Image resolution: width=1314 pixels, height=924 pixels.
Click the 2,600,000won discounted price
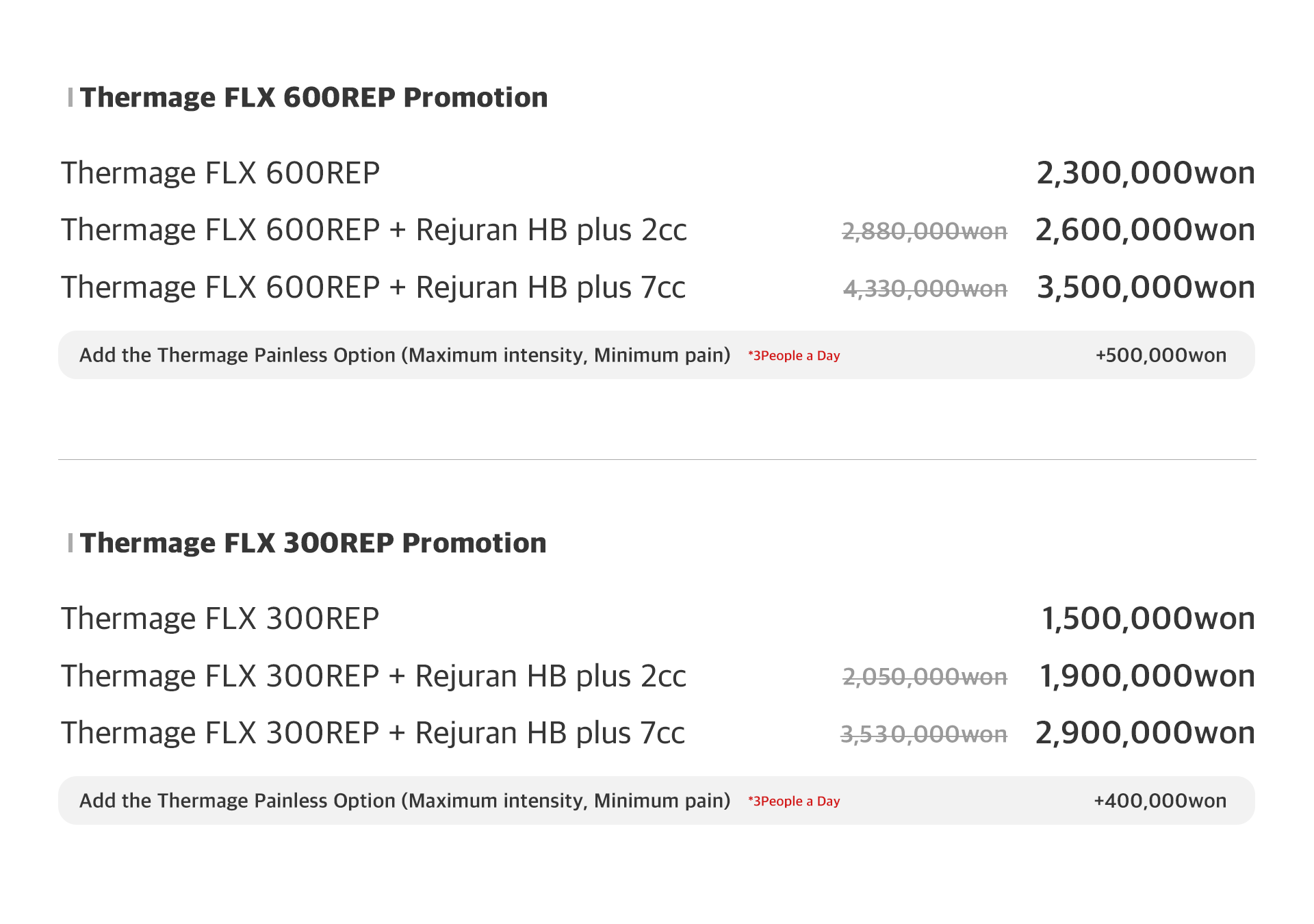pyautogui.click(x=1145, y=230)
